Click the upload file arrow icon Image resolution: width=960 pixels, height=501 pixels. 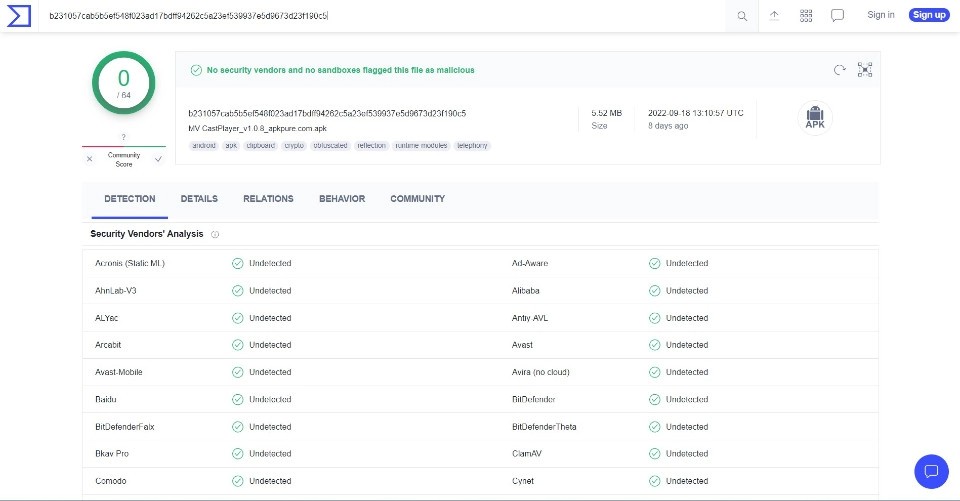tap(774, 16)
